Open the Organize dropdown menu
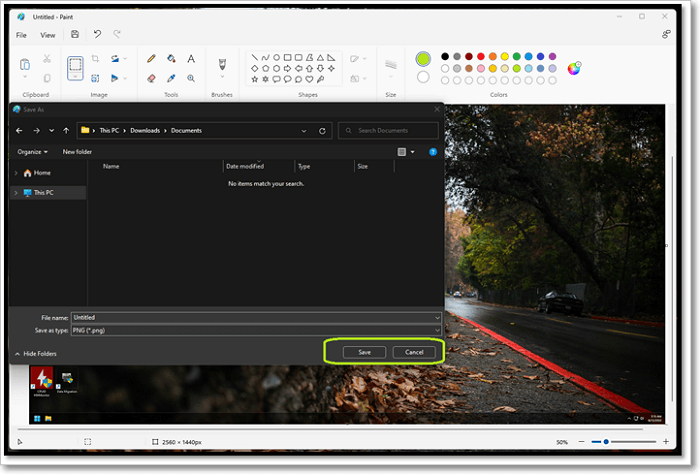This screenshot has width=700, height=474. pyautogui.click(x=32, y=151)
